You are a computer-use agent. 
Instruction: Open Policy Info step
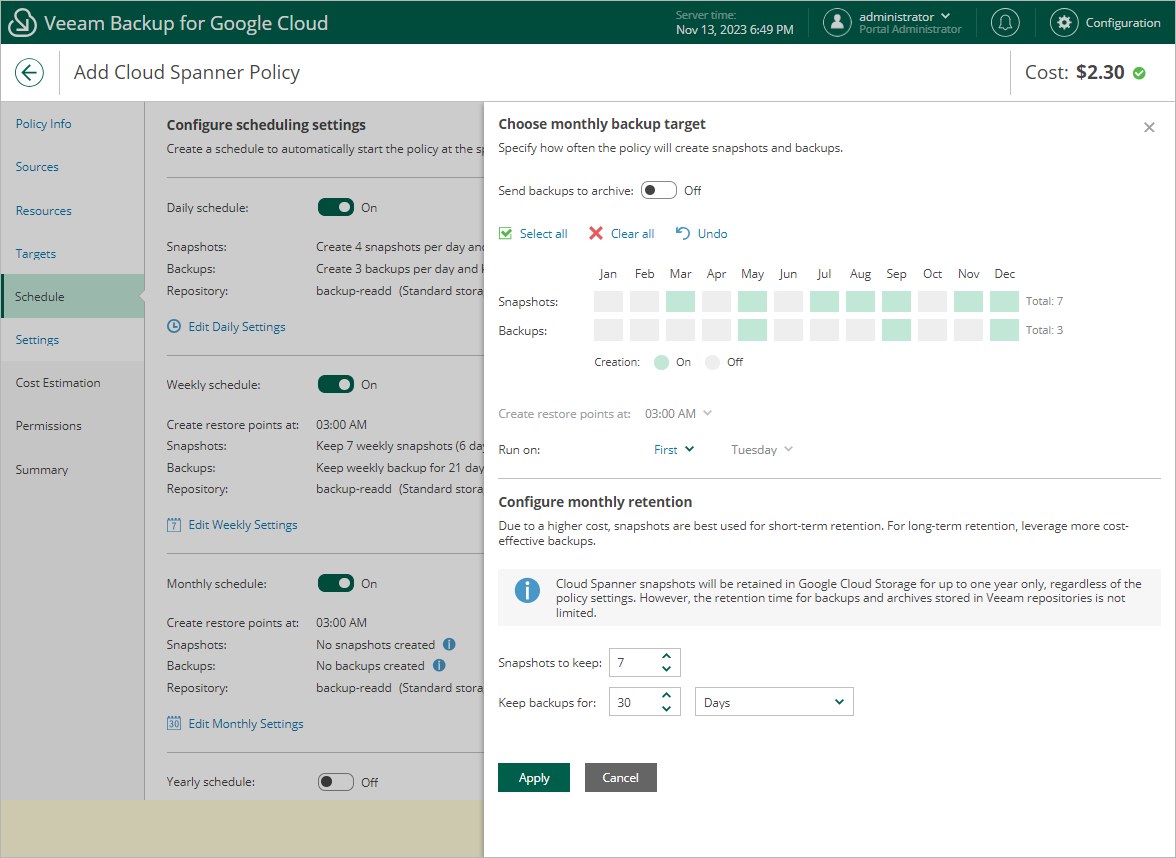tap(44, 124)
